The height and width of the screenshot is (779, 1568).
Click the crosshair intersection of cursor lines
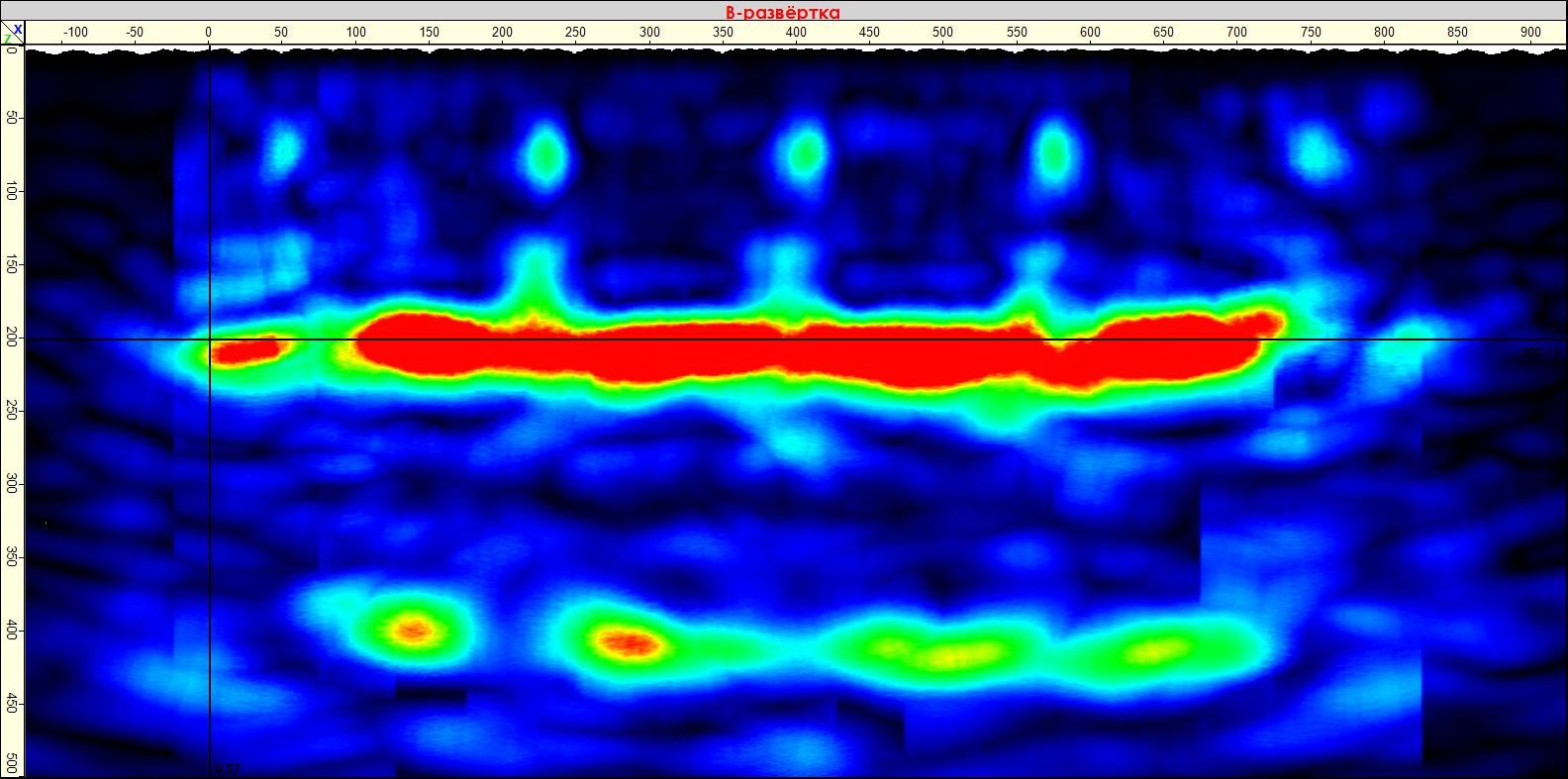(x=209, y=340)
